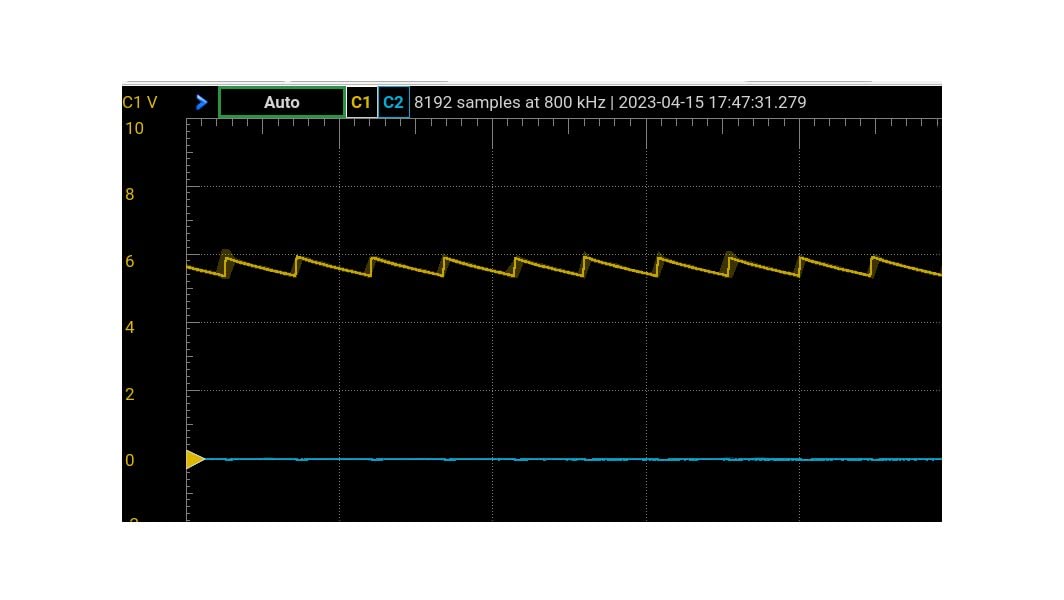Select the yellow C1 ground level marker
The height and width of the screenshot is (600, 1064).
pos(195,460)
